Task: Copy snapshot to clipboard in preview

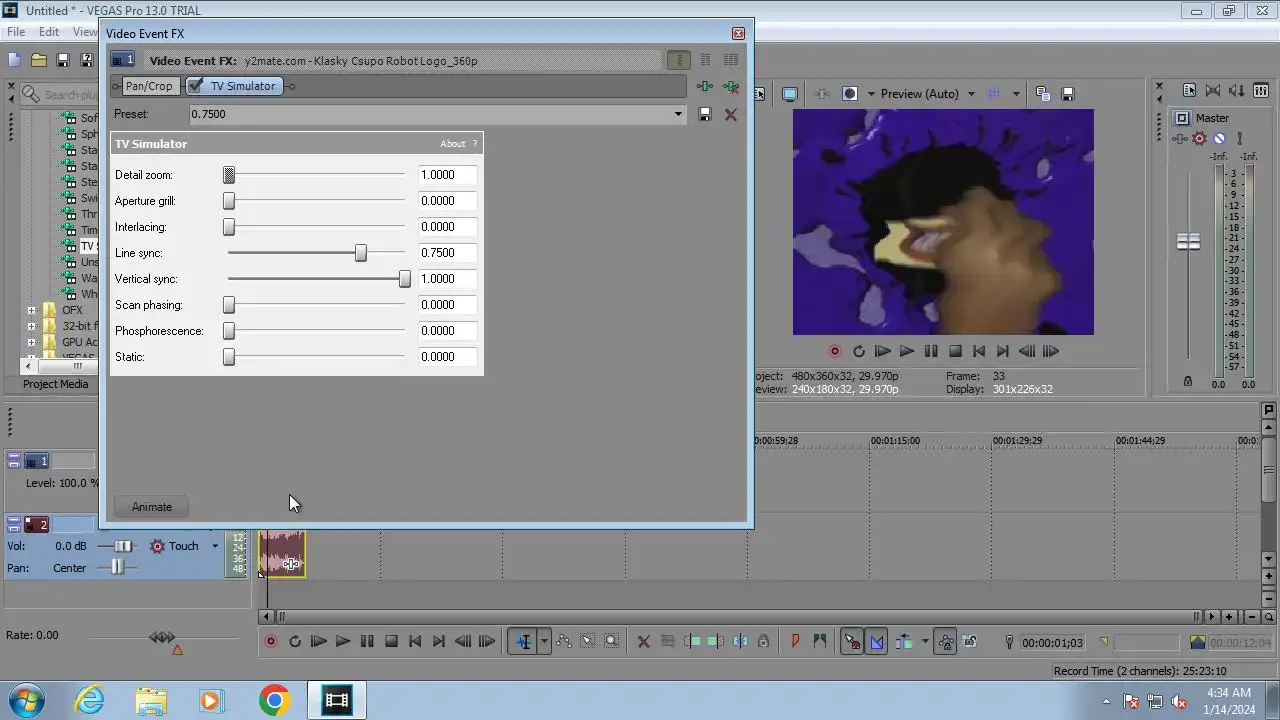Action: [1043, 94]
